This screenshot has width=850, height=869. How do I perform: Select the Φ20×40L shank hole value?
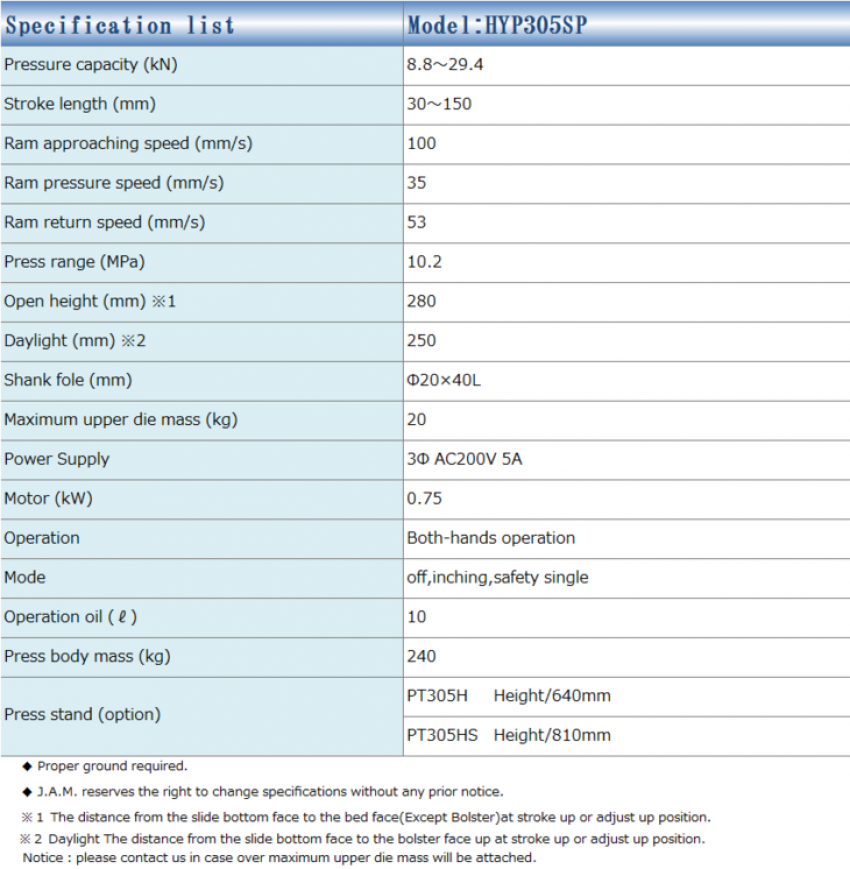click(445, 380)
